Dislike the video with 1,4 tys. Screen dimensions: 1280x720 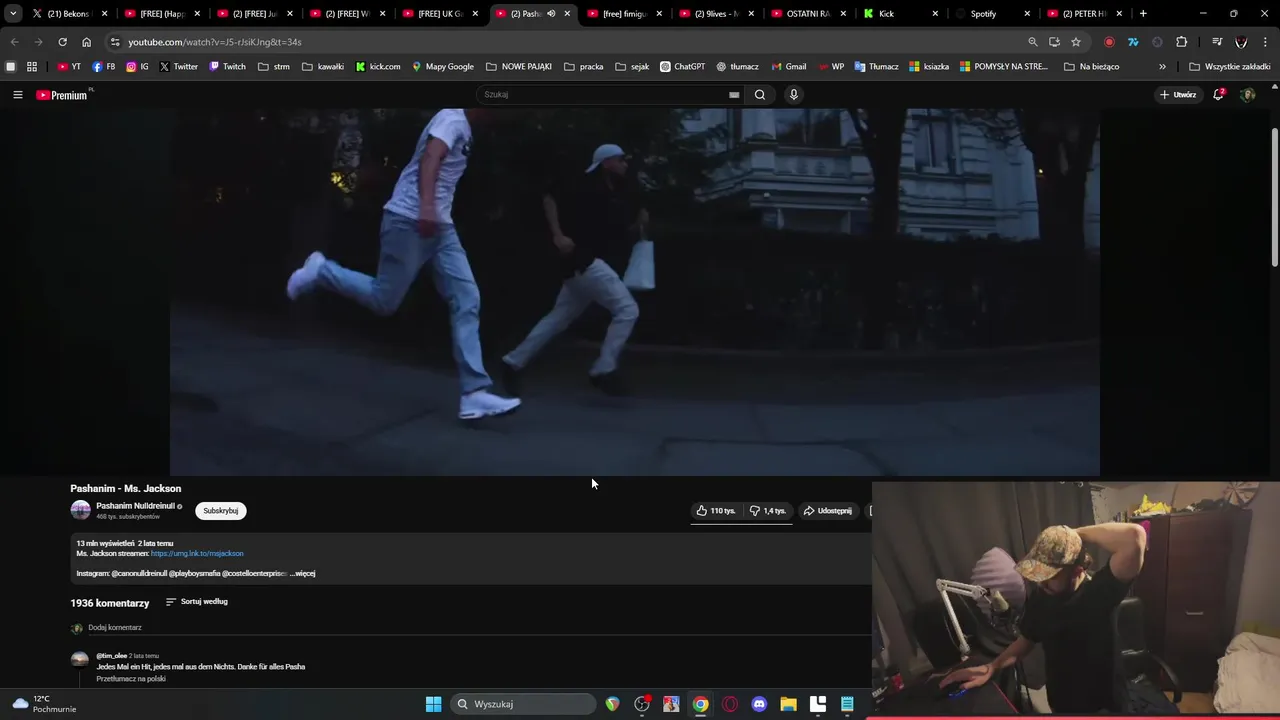click(x=768, y=511)
